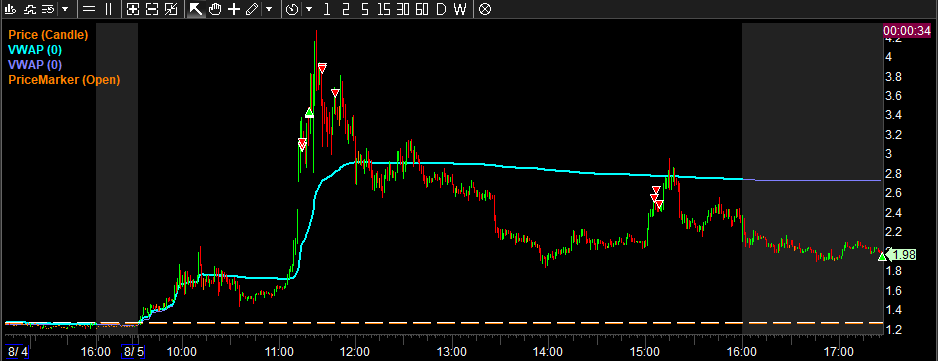Screen dimensions: 938x361
Task: Click the green buy marker near price 3.4
Action: [x=309, y=112]
